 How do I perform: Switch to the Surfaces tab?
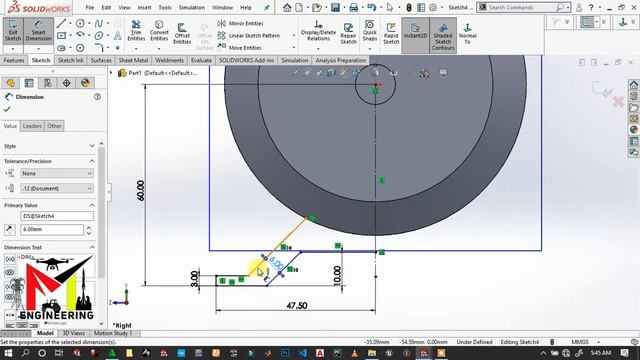(x=101, y=60)
